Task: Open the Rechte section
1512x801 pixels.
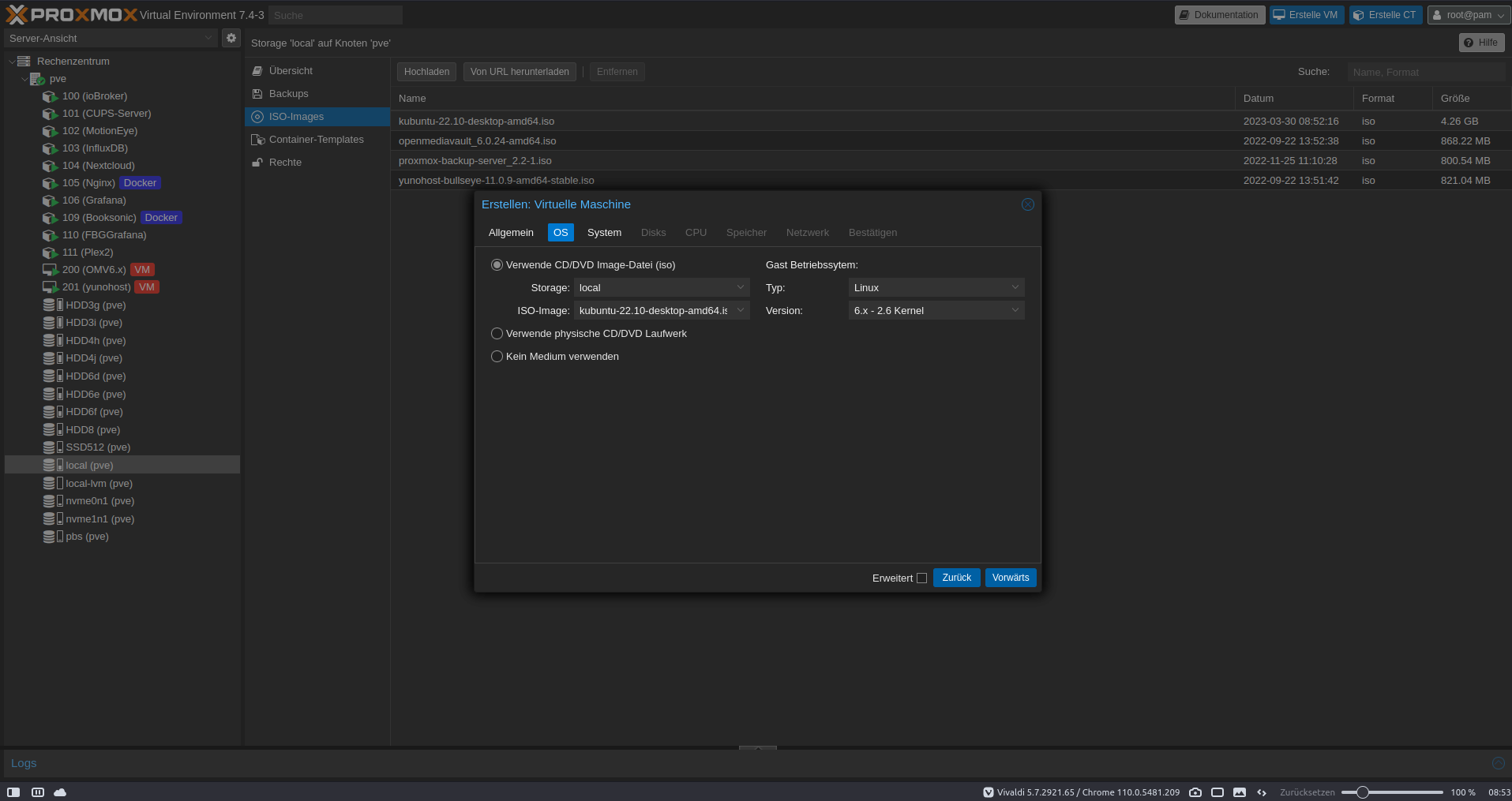Action: click(x=317, y=163)
